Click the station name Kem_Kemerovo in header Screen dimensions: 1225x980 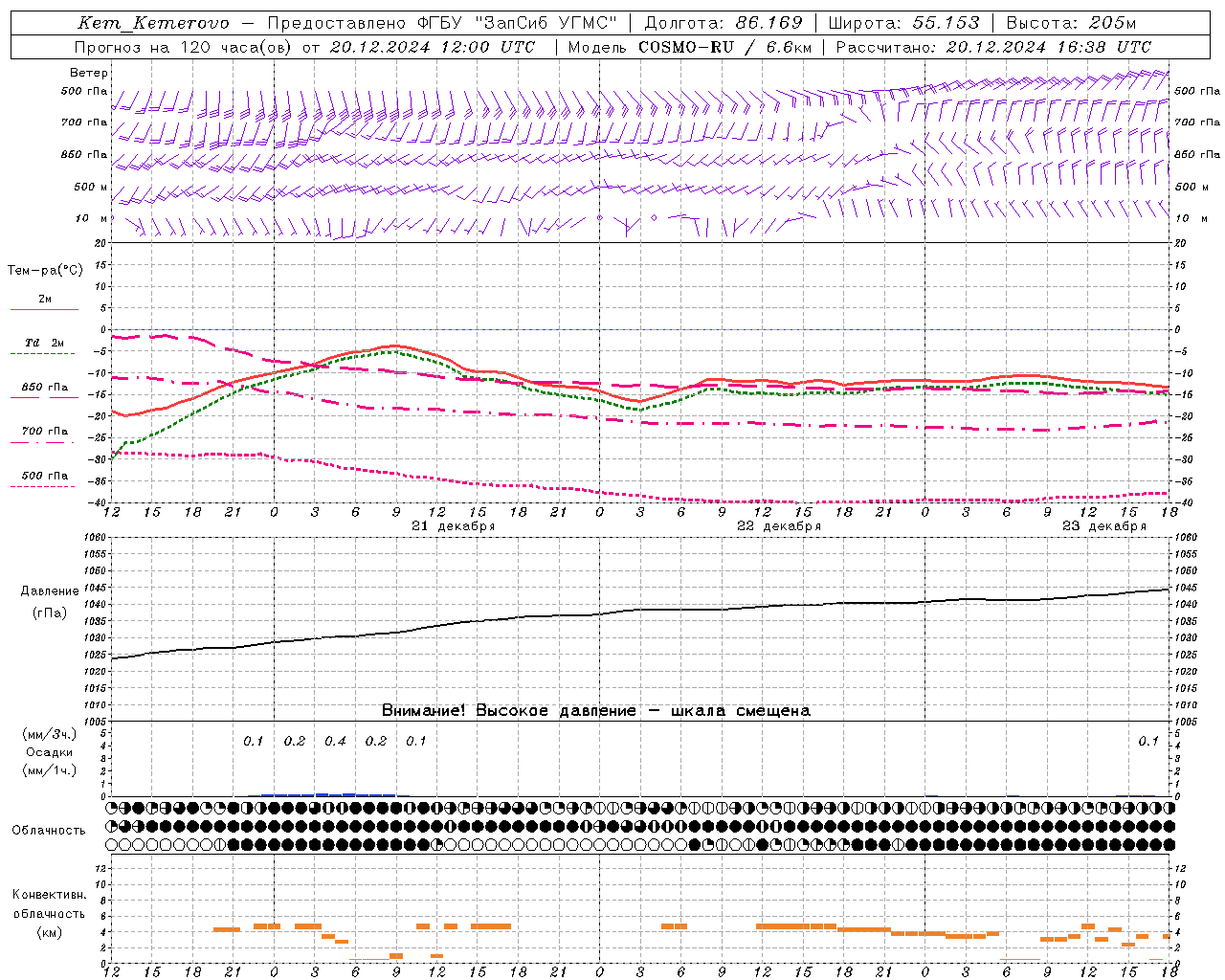pyautogui.click(x=153, y=23)
